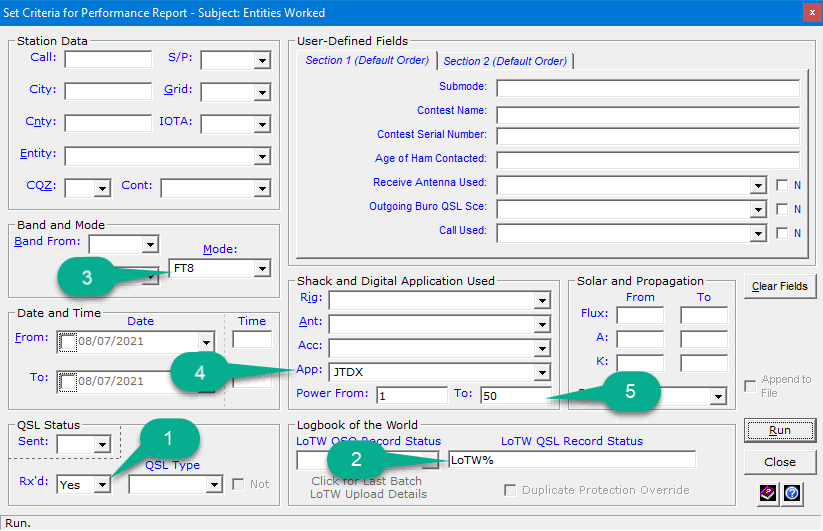Expand the Receive Antenna Used dropdown
The image size is (823, 531).
tap(758, 185)
